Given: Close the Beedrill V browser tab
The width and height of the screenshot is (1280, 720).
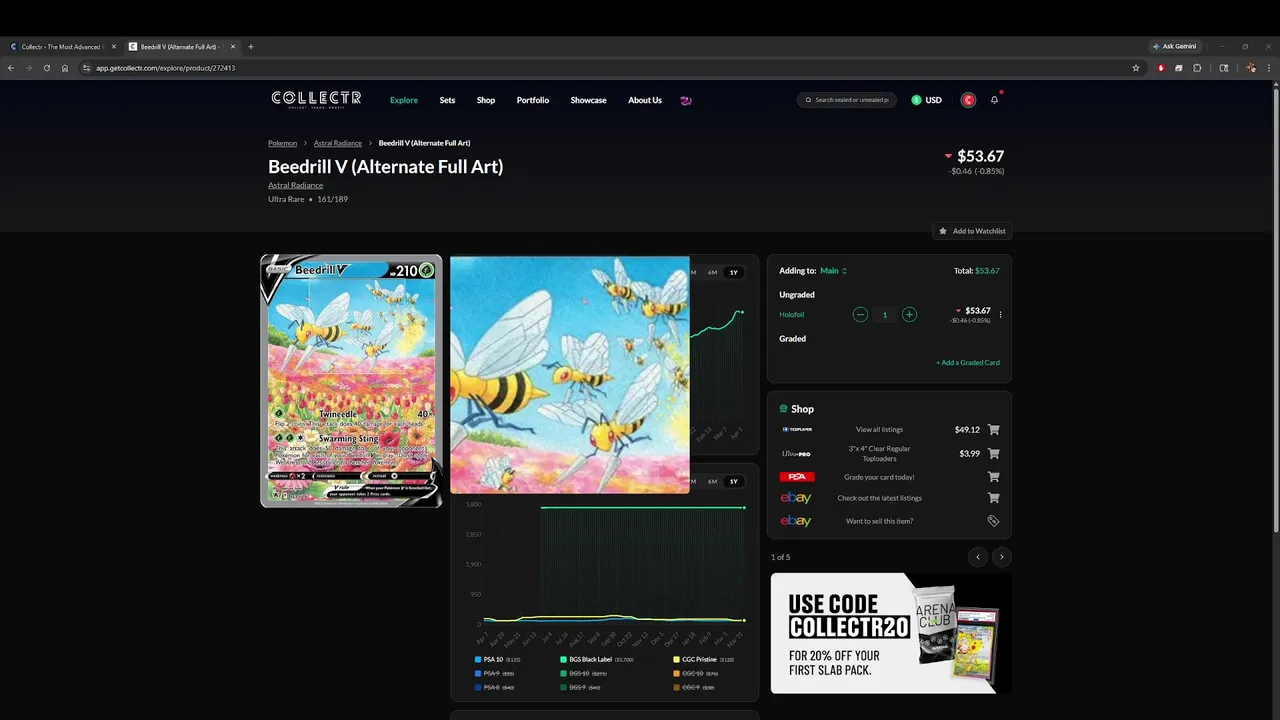Looking at the screenshot, I should [x=234, y=47].
